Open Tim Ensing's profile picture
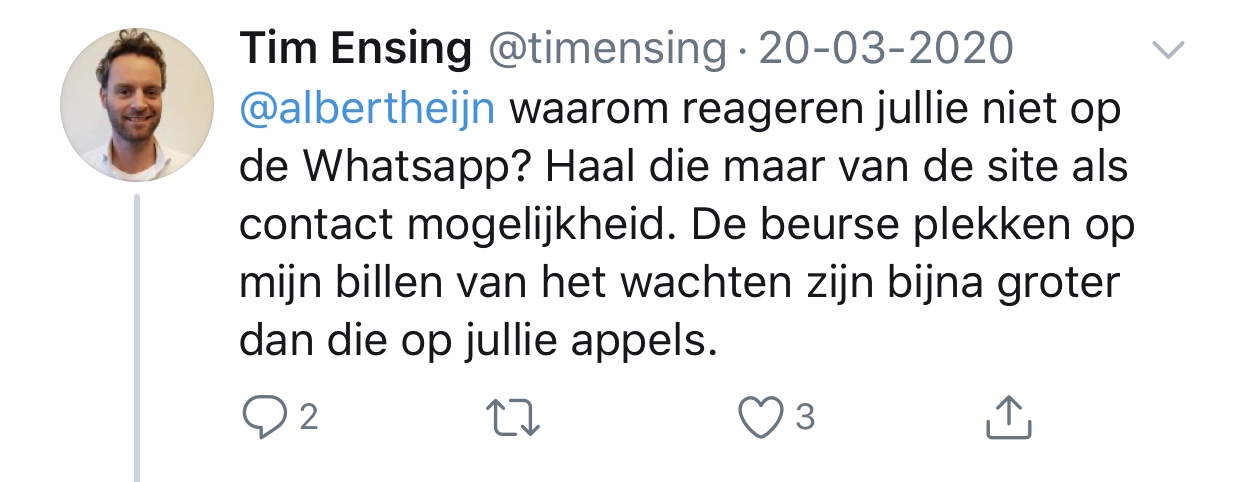Viewport: 1242px width, 482px height. [137, 103]
